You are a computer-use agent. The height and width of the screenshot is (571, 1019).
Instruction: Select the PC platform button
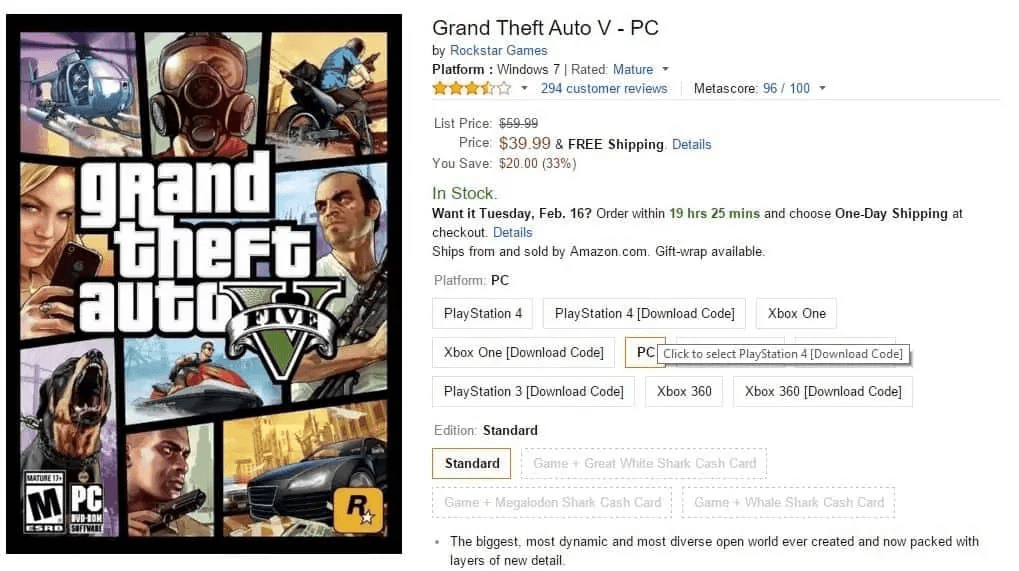pos(644,352)
